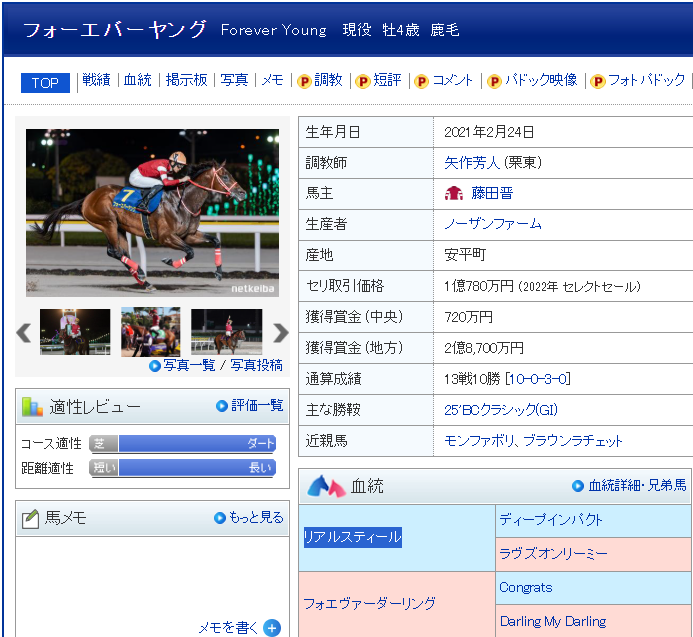Show next photo with right arrow
This screenshot has width=693, height=637.
(x=280, y=333)
